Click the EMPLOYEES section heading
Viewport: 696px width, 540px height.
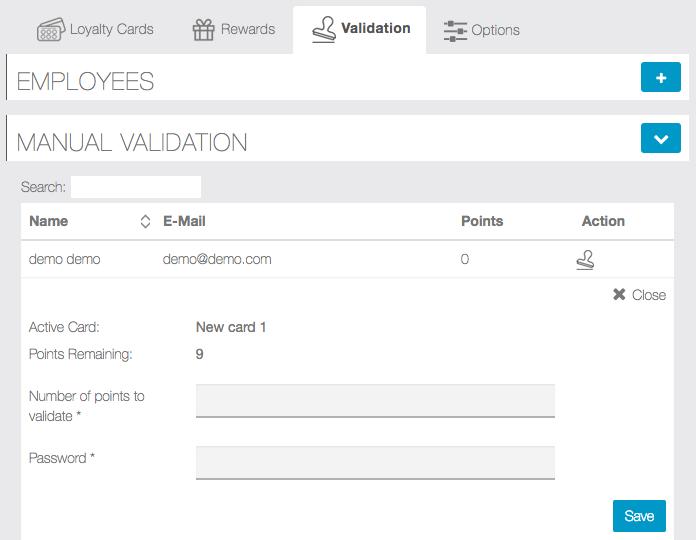(85, 82)
